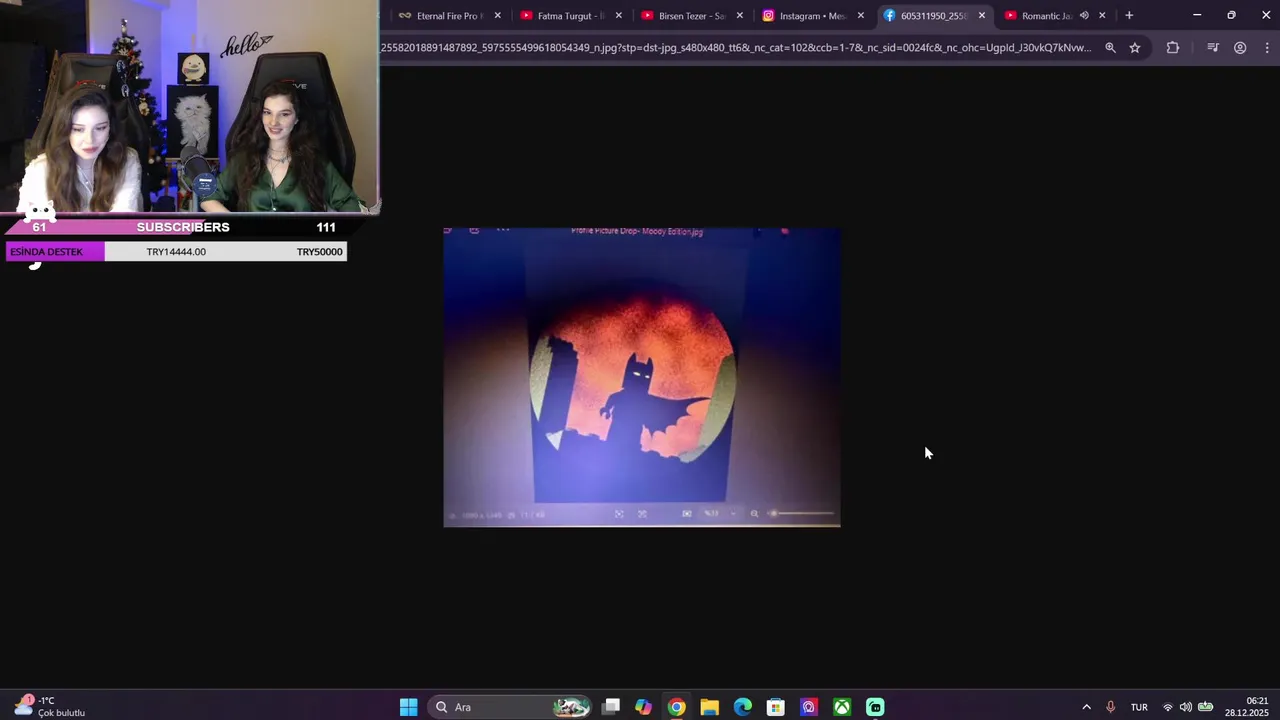Close the Instagram tab
Screen dimensions: 1280x720
point(861,15)
